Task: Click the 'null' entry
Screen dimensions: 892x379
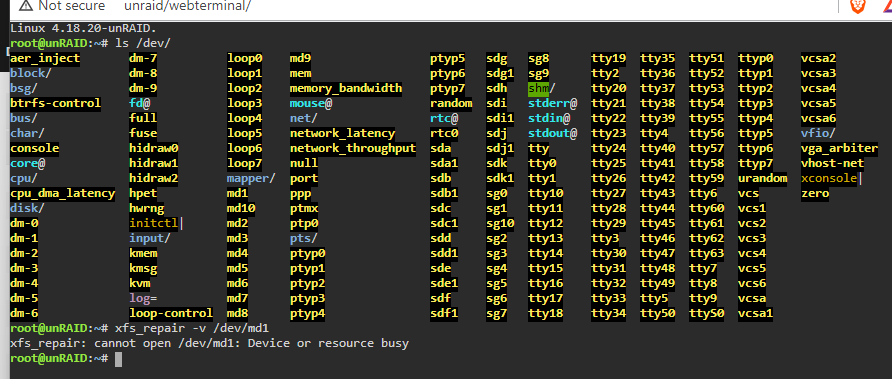Action: point(304,163)
